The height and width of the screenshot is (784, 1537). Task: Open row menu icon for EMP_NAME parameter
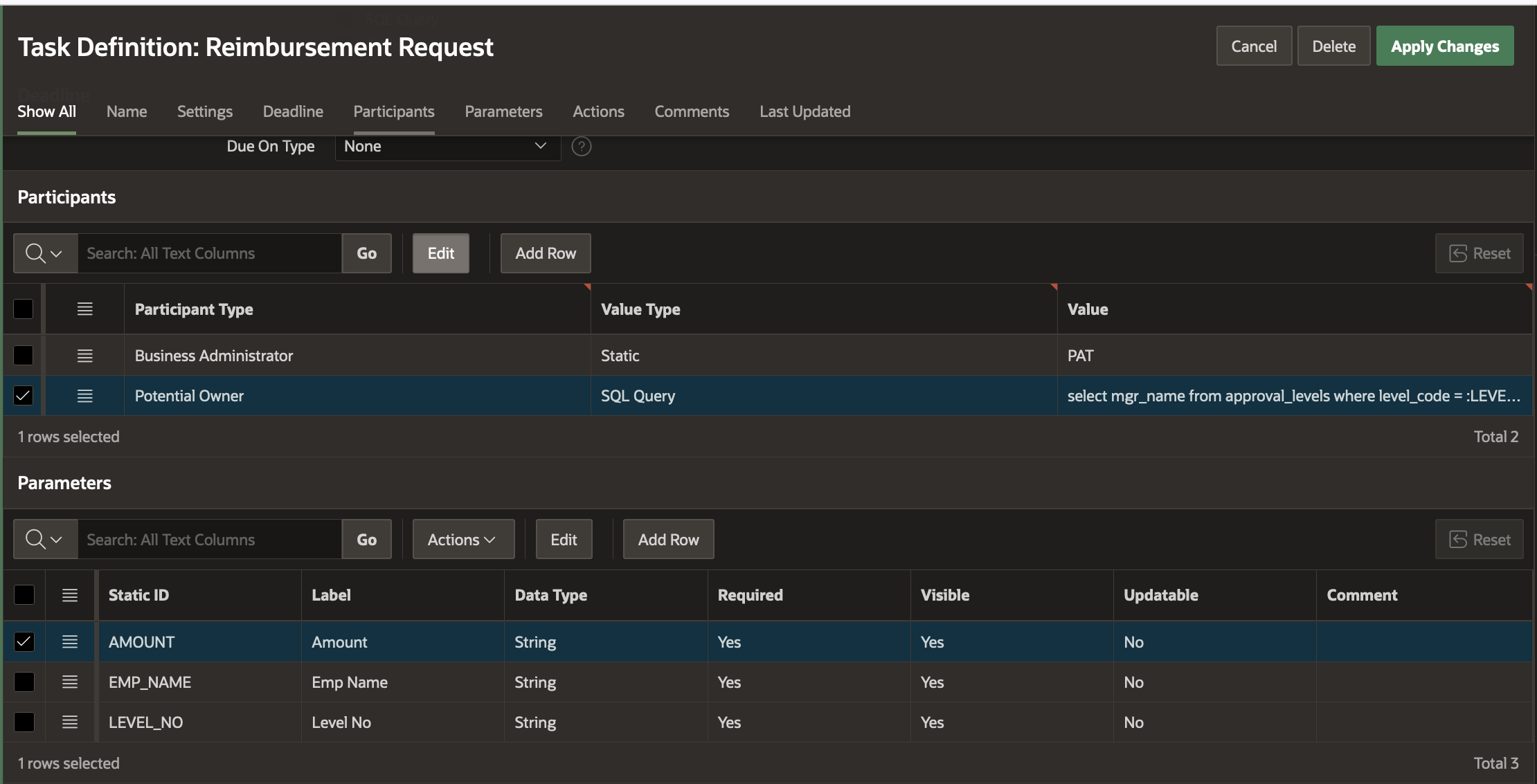point(70,682)
